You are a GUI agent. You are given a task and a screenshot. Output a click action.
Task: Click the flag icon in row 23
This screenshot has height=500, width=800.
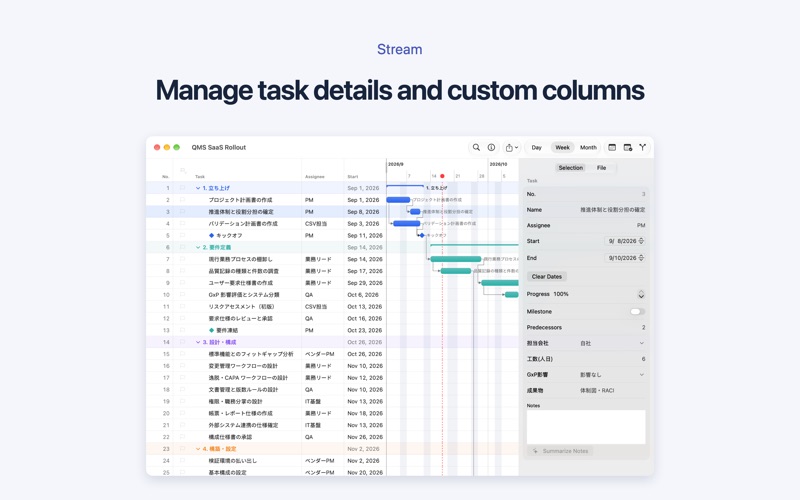[183, 449]
